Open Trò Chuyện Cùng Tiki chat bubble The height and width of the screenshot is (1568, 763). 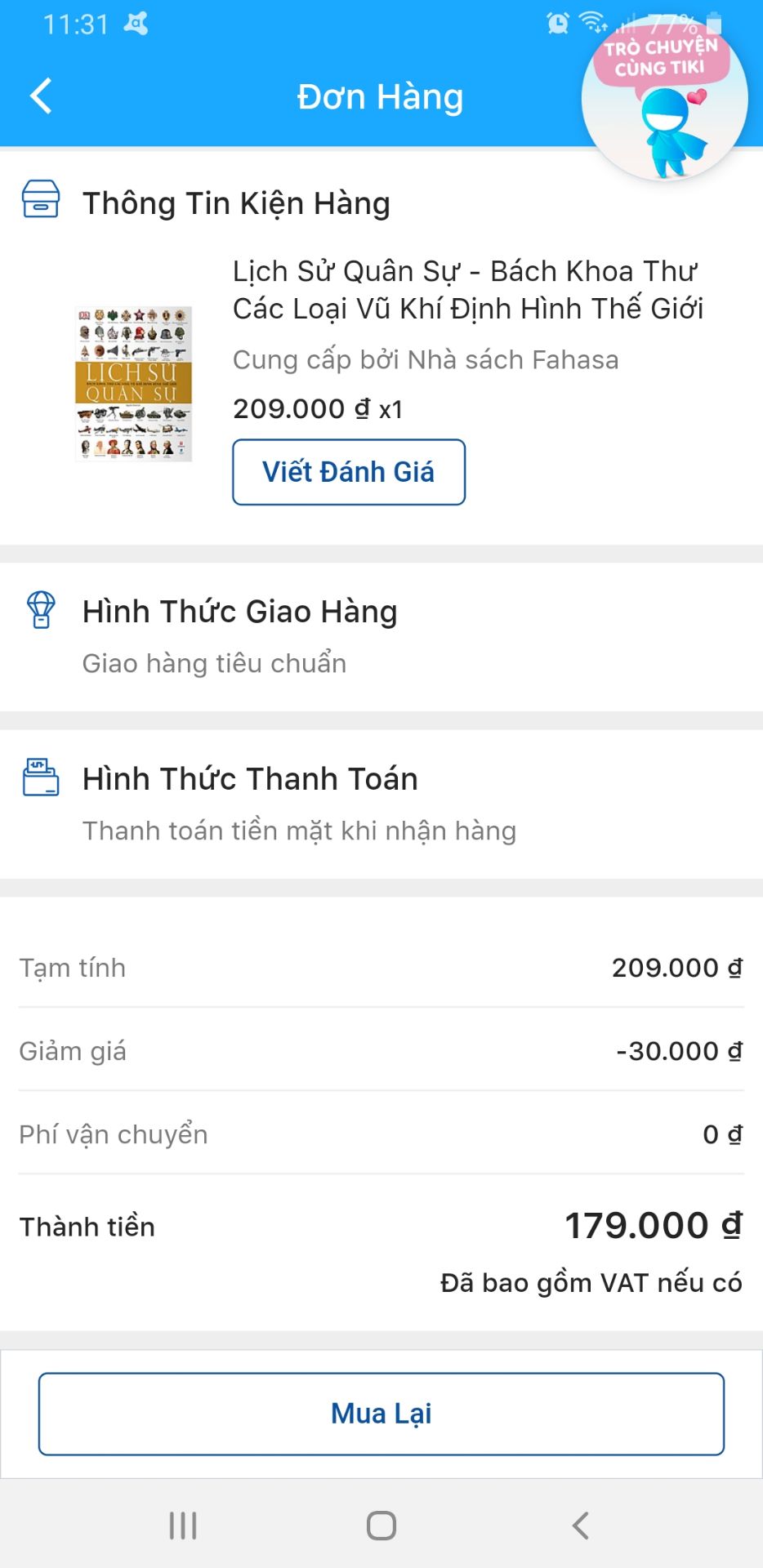click(x=664, y=98)
